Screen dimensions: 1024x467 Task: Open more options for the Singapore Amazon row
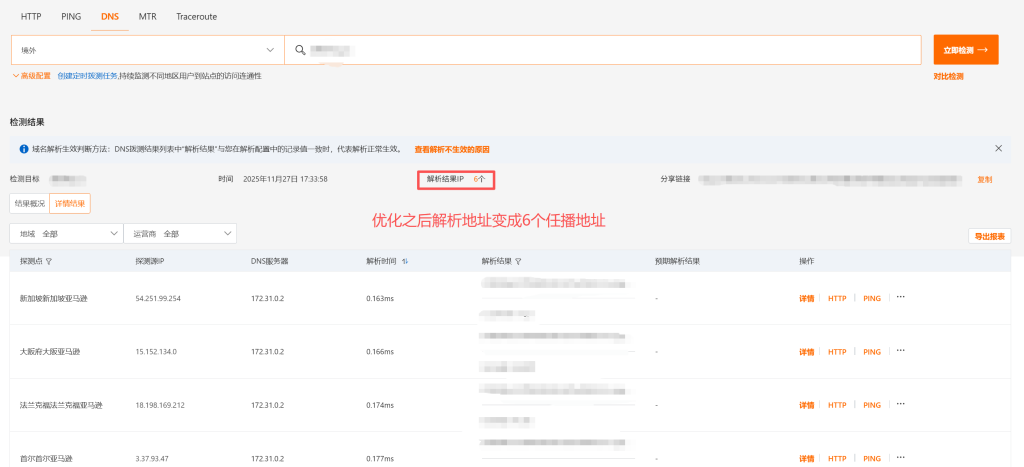(900, 297)
